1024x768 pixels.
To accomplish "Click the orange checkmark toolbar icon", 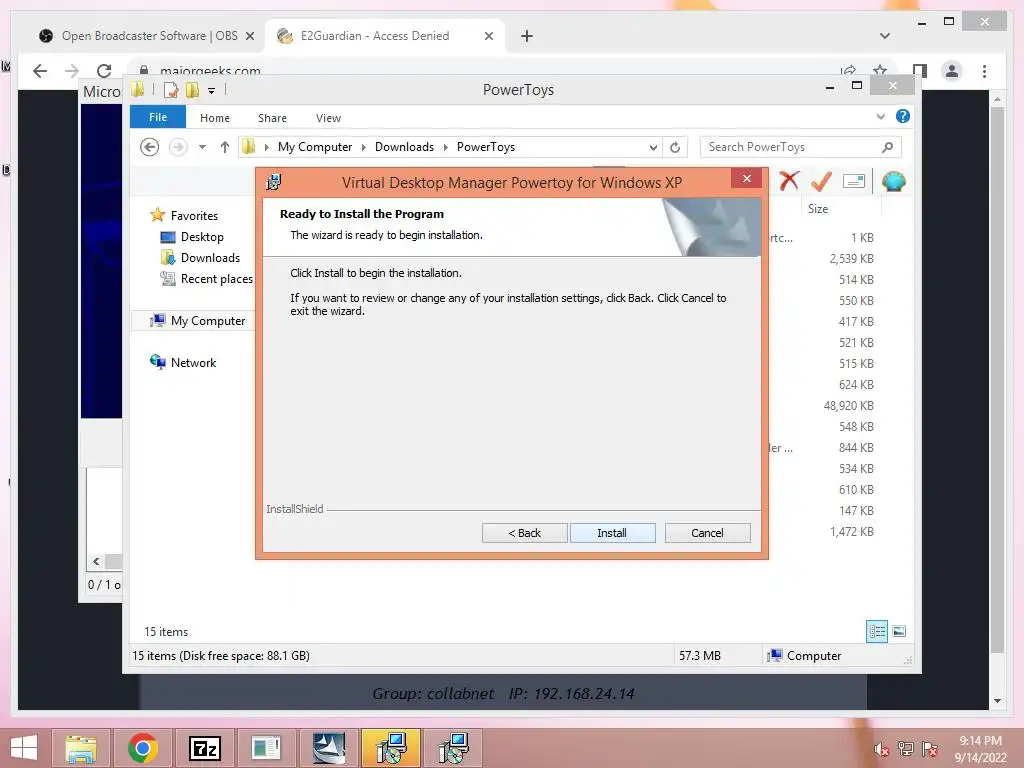I will tap(821, 181).
